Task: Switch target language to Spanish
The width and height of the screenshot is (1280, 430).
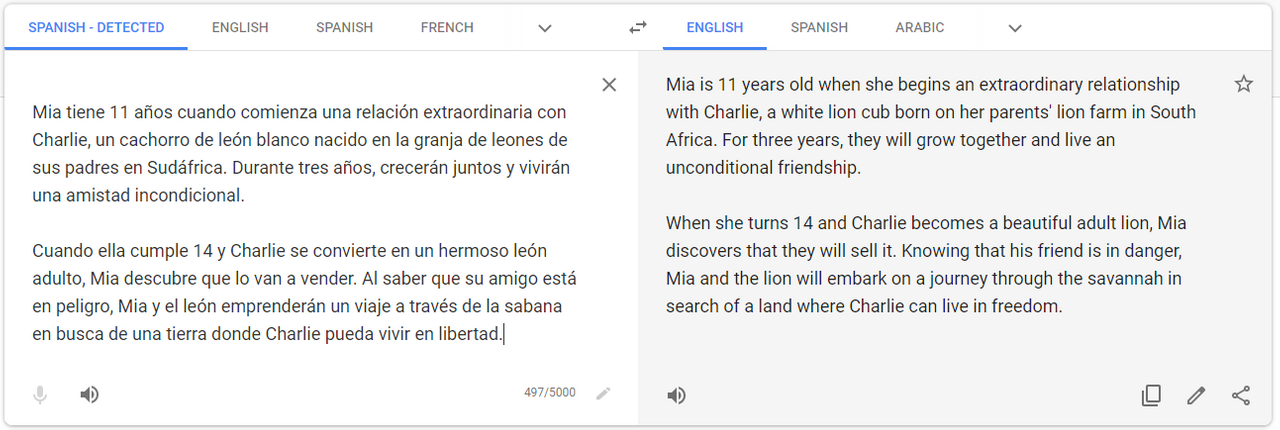Action: click(819, 28)
